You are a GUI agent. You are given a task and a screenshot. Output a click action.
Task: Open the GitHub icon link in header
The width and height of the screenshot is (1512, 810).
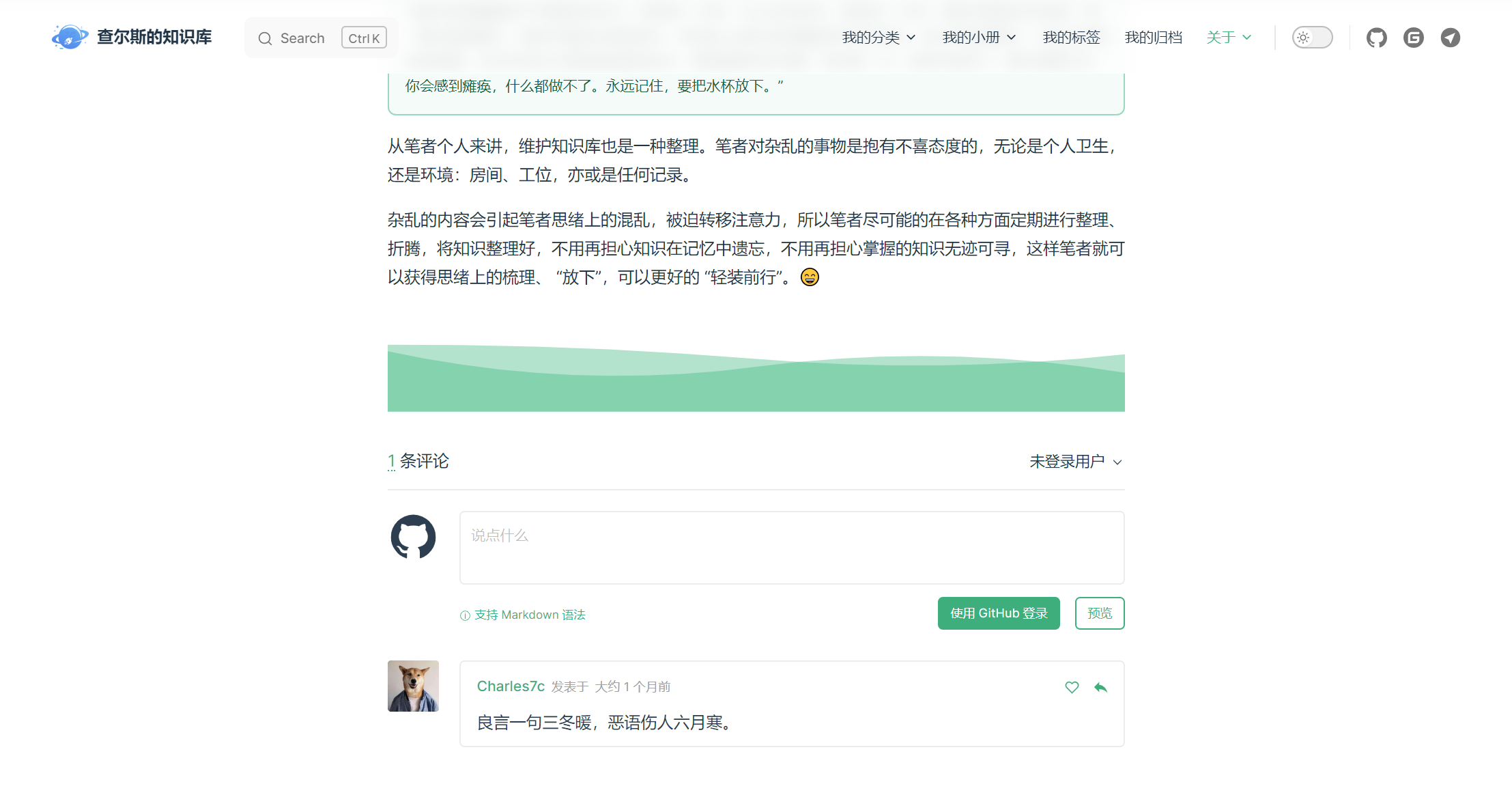(x=1376, y=38)
